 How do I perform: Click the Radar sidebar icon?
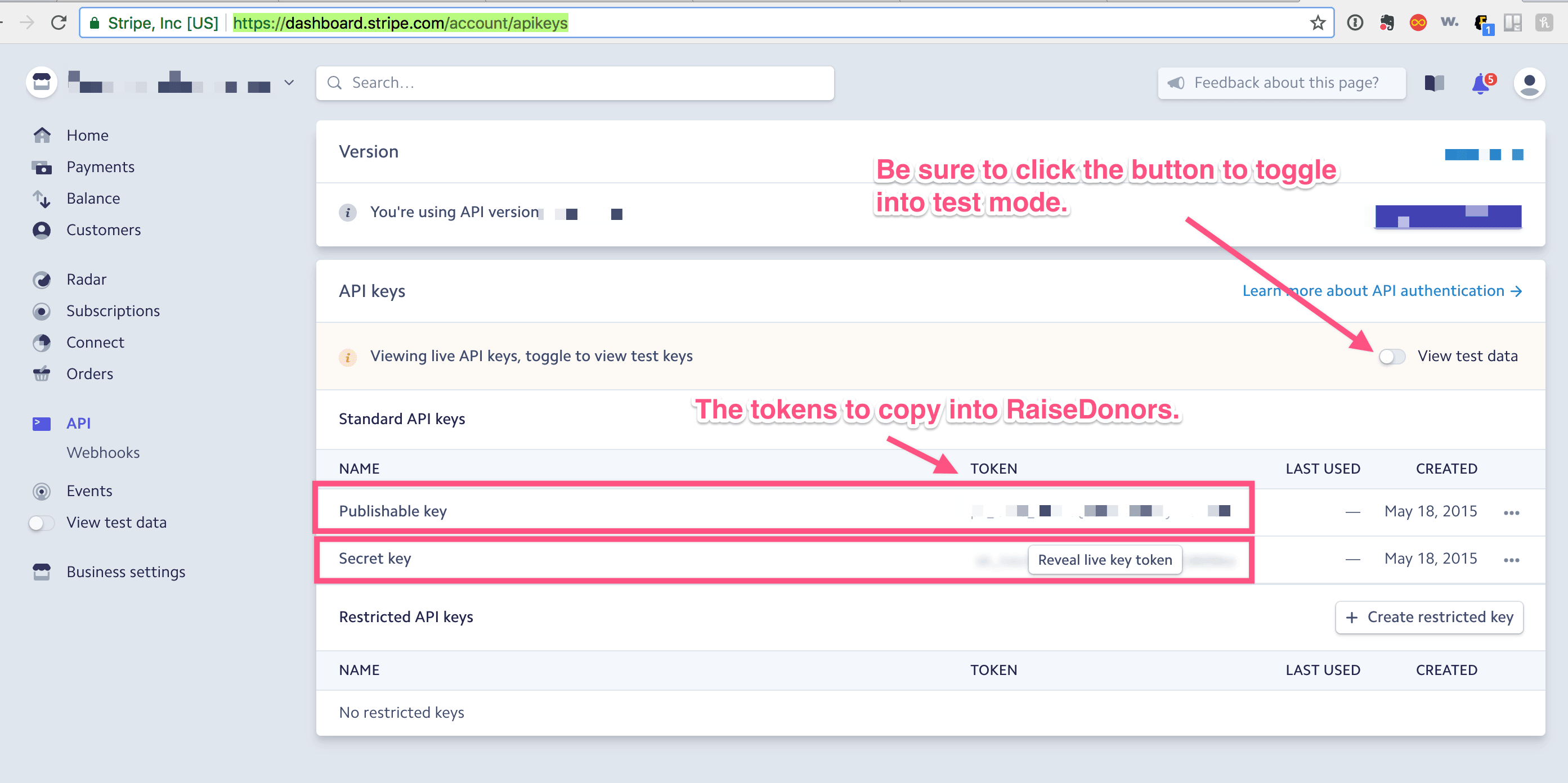pos(42,279)
